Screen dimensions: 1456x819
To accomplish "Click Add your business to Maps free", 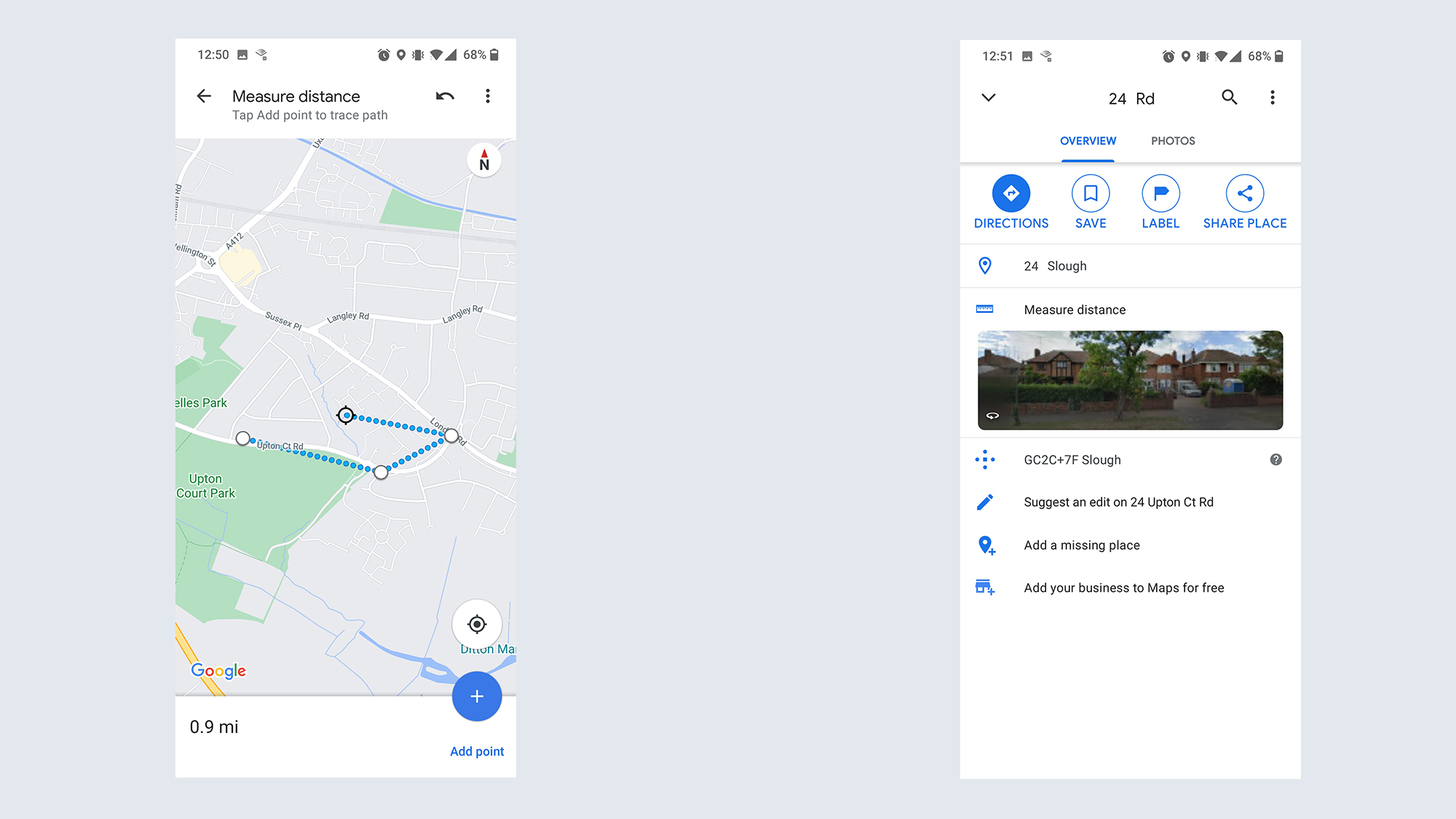I will pyautogui.click(x=1123, y=587).
